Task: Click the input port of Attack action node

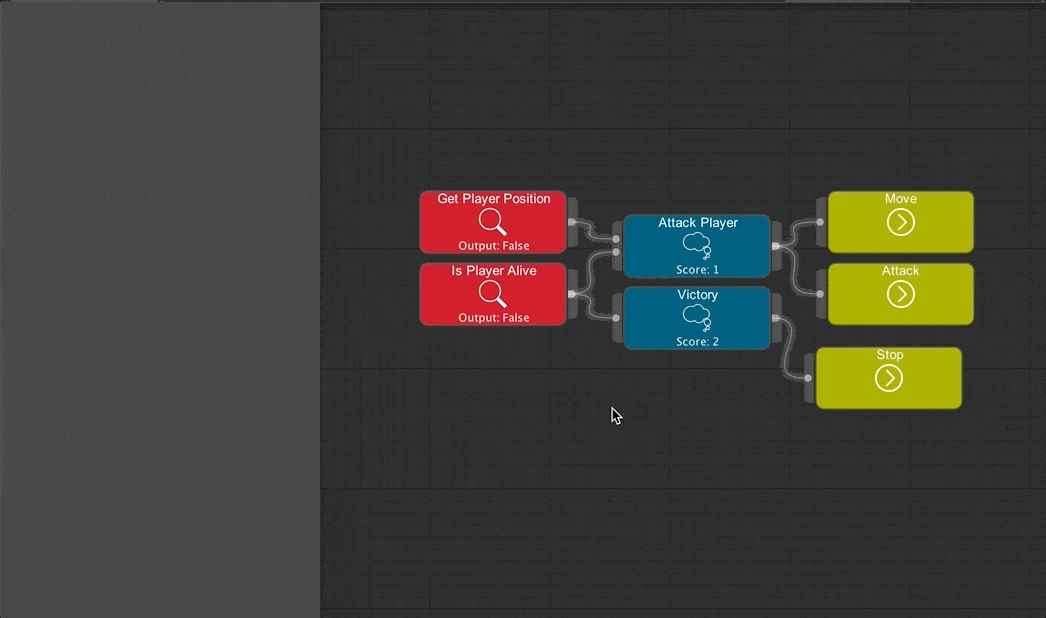Action: pyautogui.click(x=821, y=294)
